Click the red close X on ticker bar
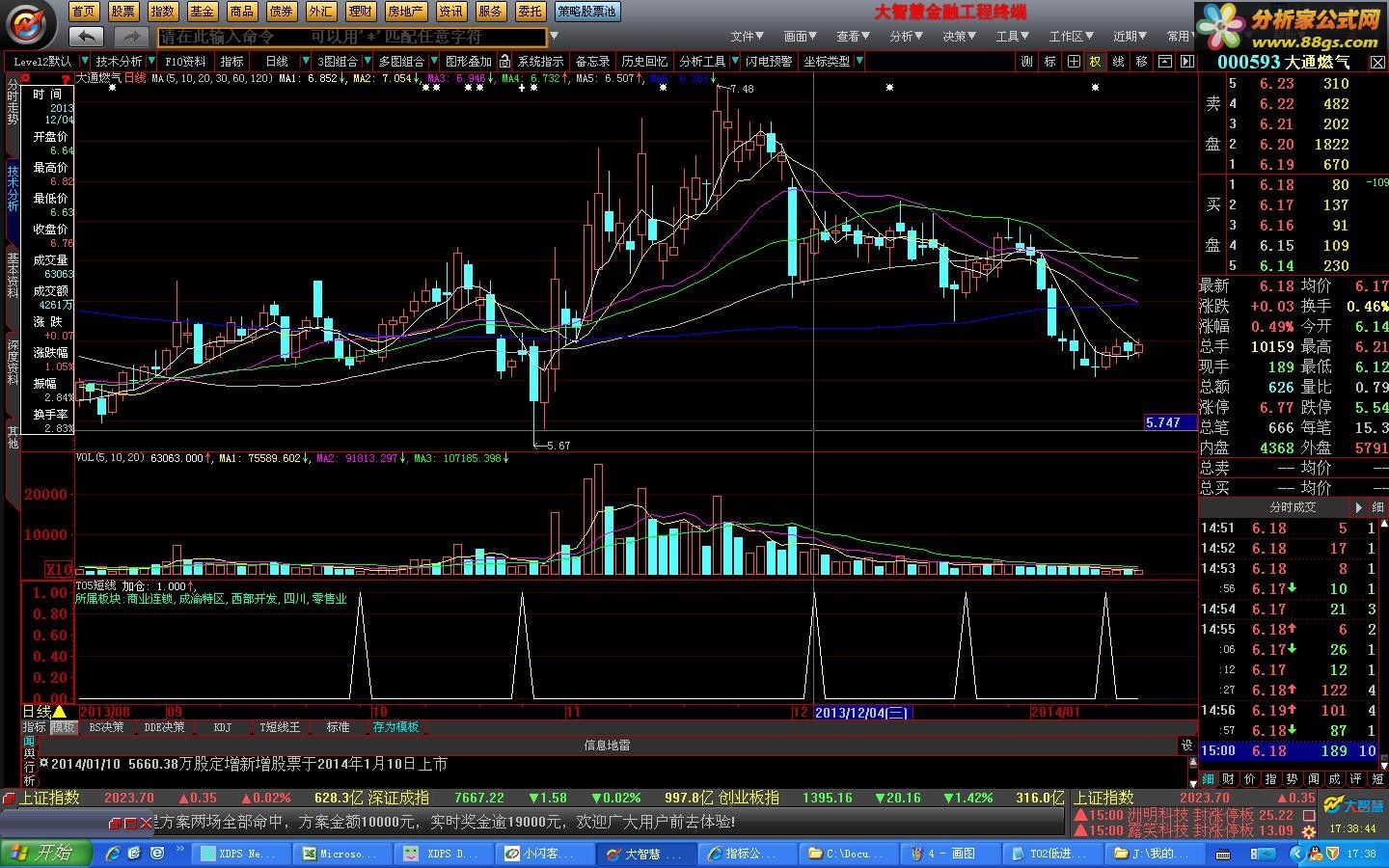Image resolution: width=1389 pixels, height=868 pixels. click(145, 823)
